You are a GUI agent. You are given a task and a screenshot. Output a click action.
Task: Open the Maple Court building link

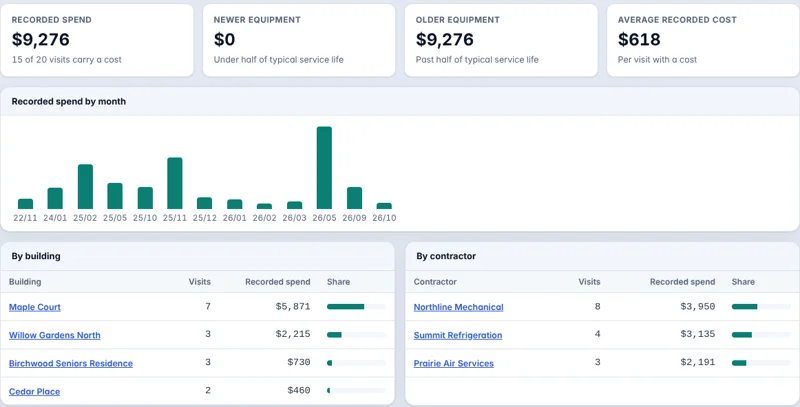[x=35, y=307]
